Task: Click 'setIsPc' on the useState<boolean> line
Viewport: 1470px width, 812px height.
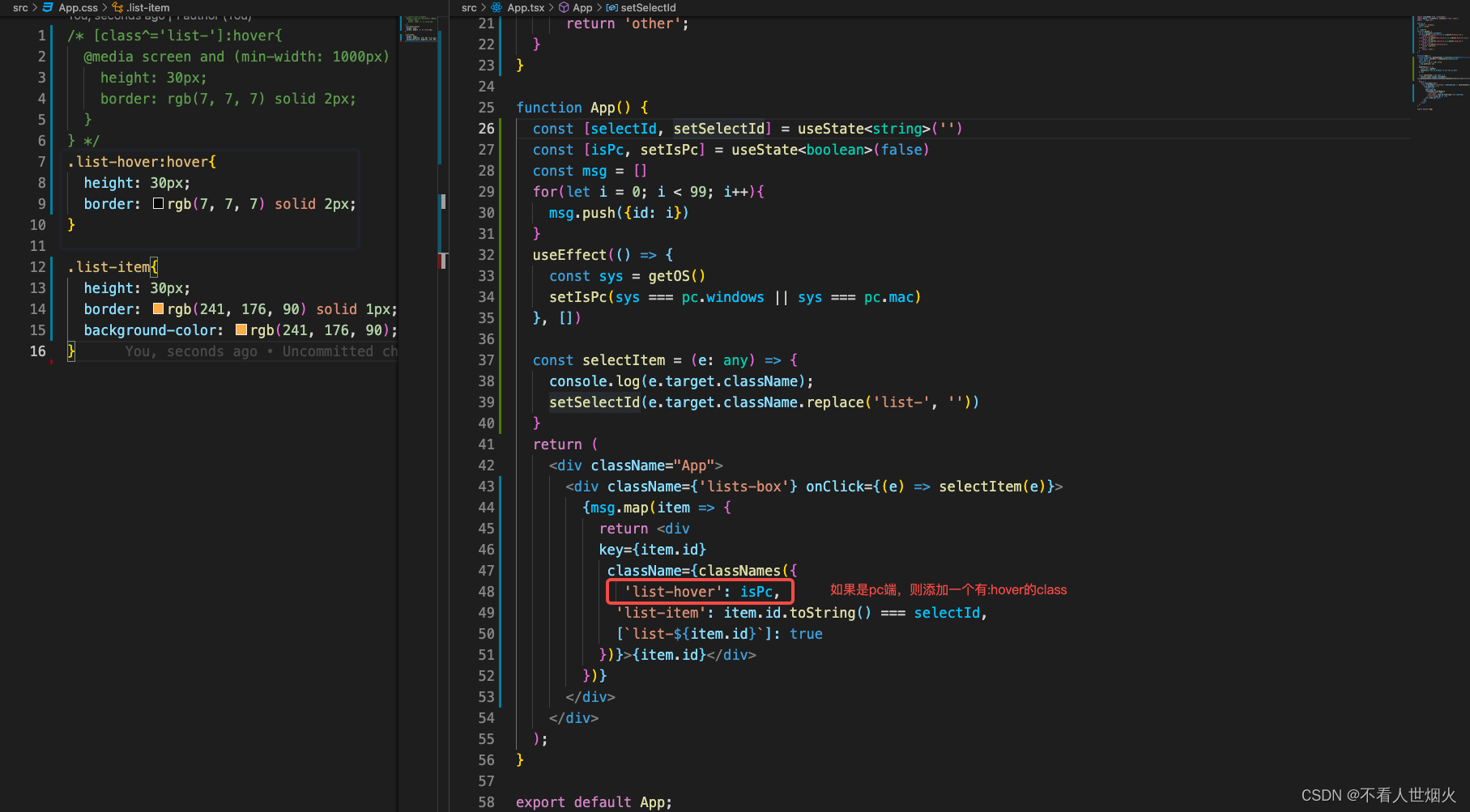Action: (669, 150)
